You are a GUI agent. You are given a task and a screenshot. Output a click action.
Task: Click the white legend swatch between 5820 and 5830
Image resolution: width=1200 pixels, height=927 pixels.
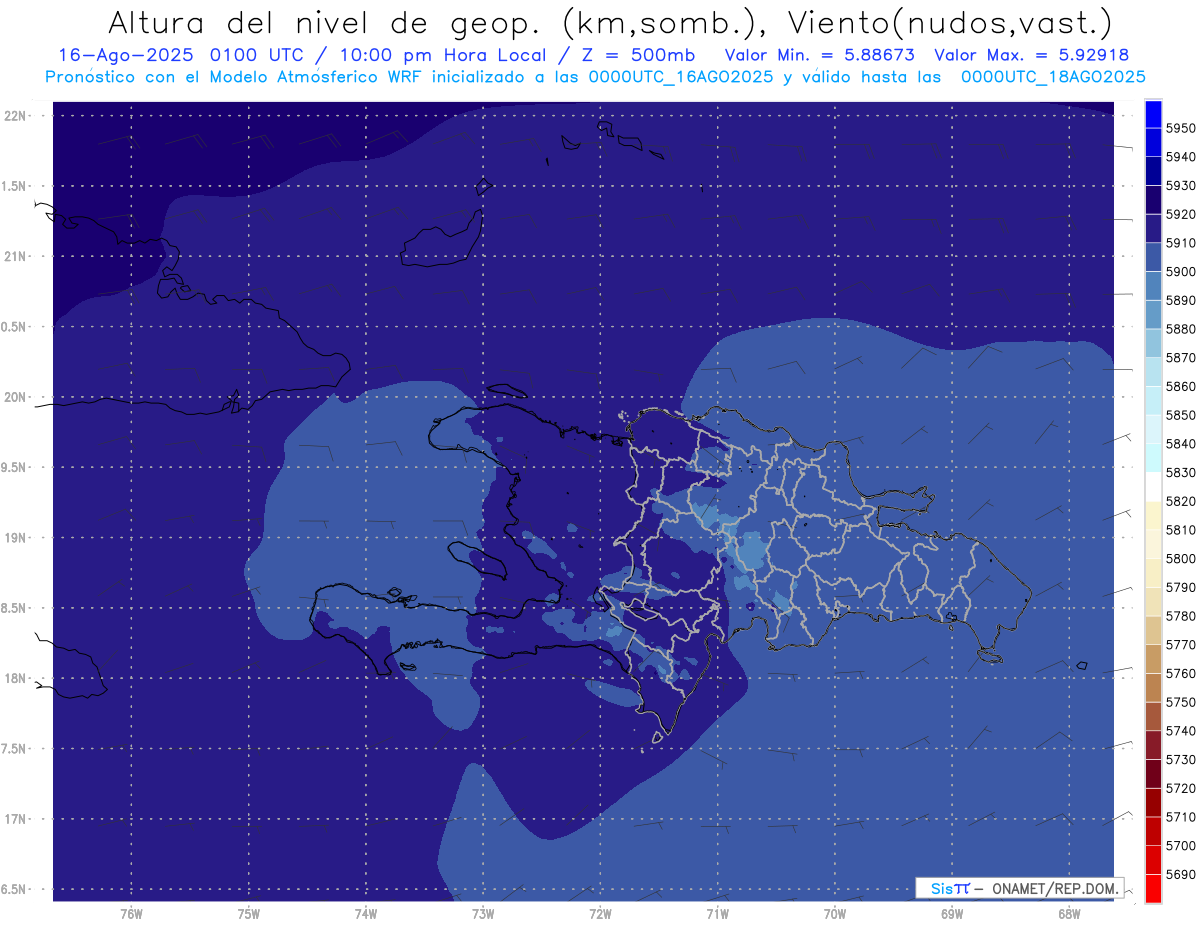pyautogui.click(x=1153, y=487)
